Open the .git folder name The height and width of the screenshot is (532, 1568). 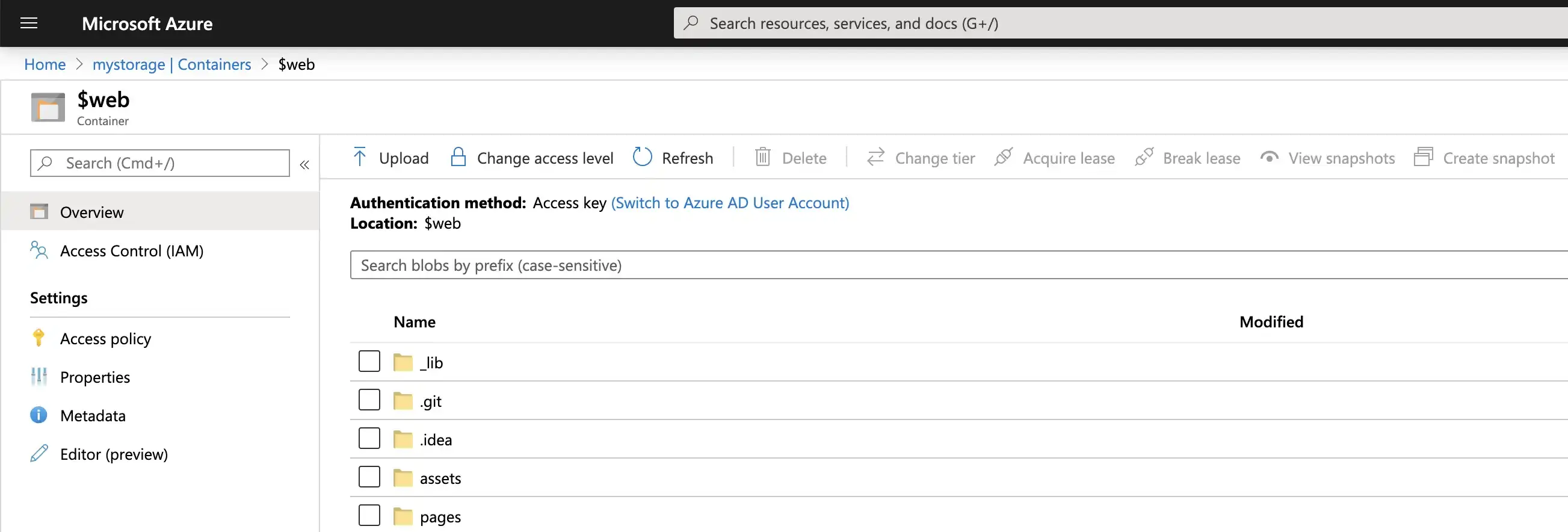tap(430, 401)
